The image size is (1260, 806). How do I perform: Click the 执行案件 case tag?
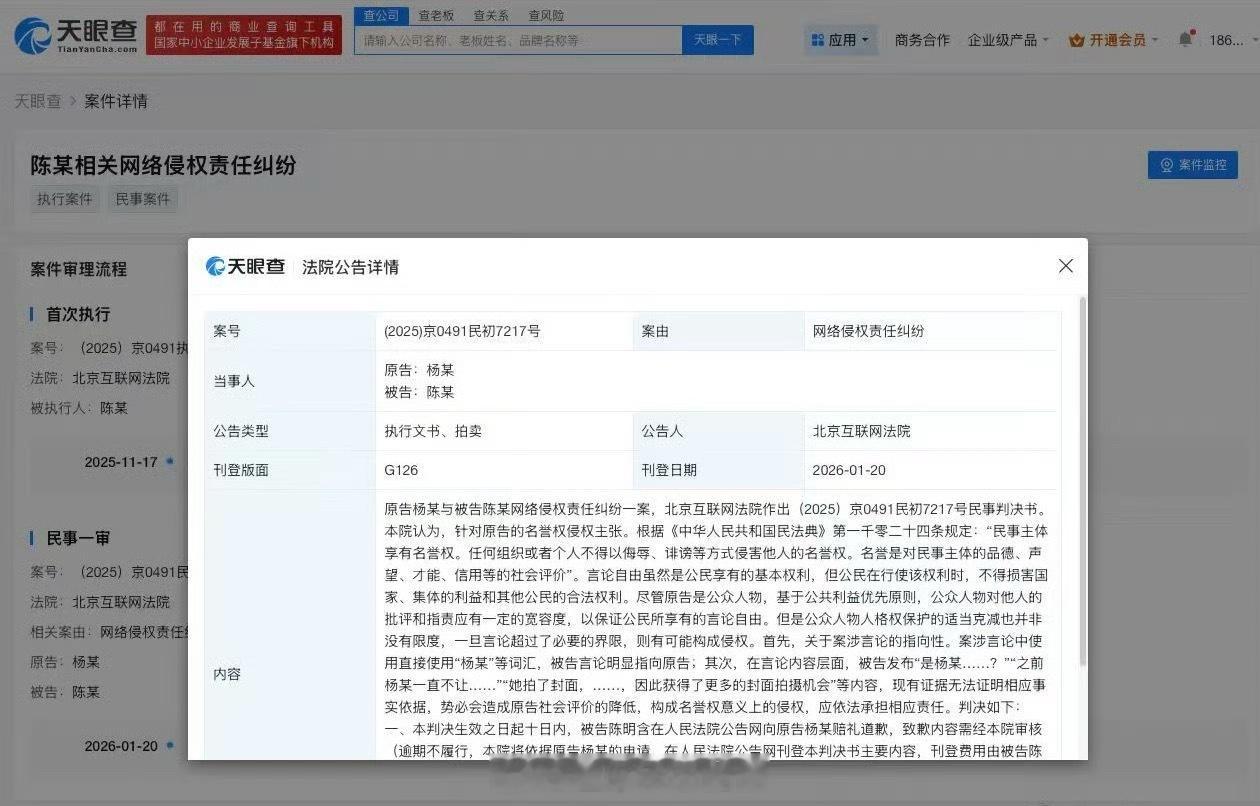[64, 199]
